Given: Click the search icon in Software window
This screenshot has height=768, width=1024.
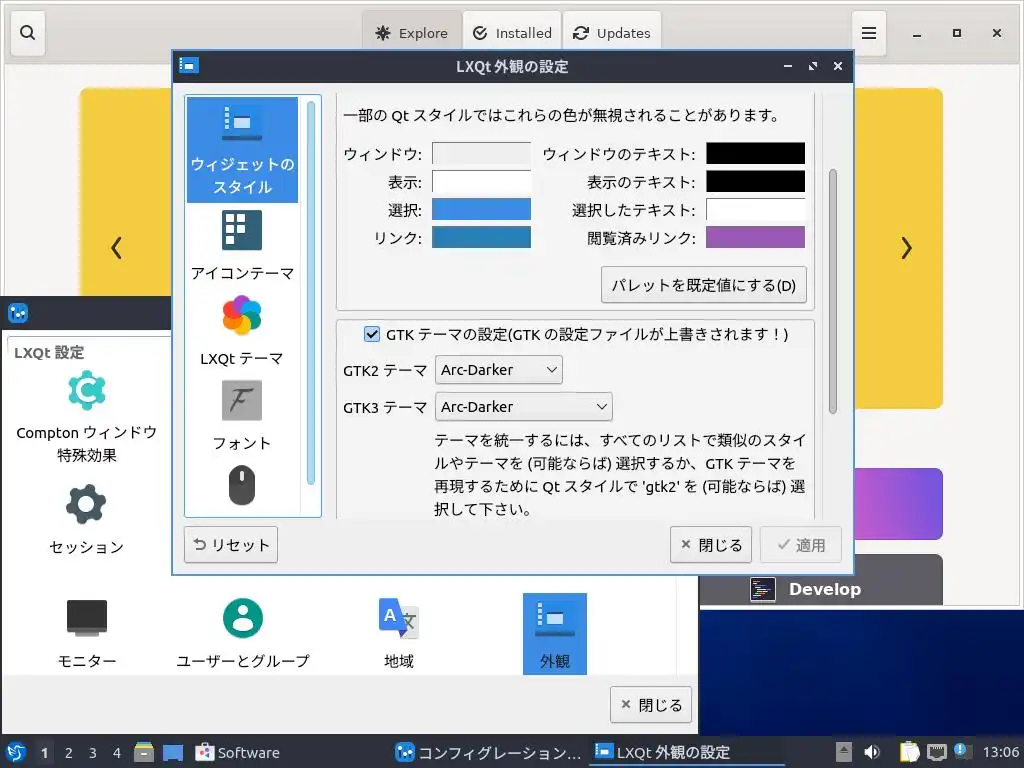Looking at the screenshot, I should (27, 33).
